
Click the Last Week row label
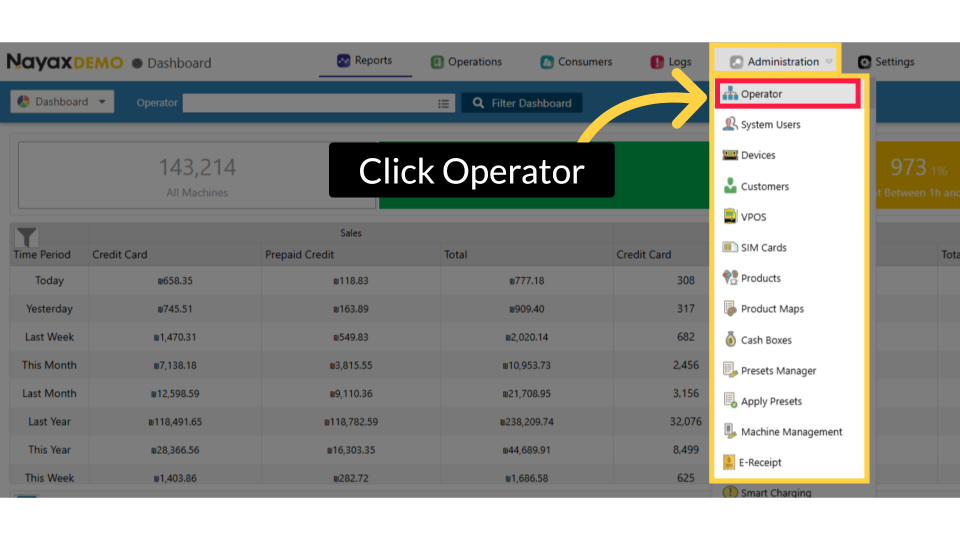coord(49,337)
